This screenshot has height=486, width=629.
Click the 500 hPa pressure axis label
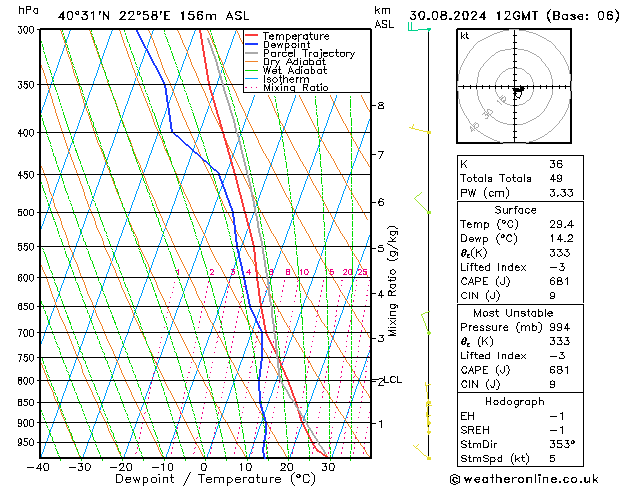click(26, 213)
